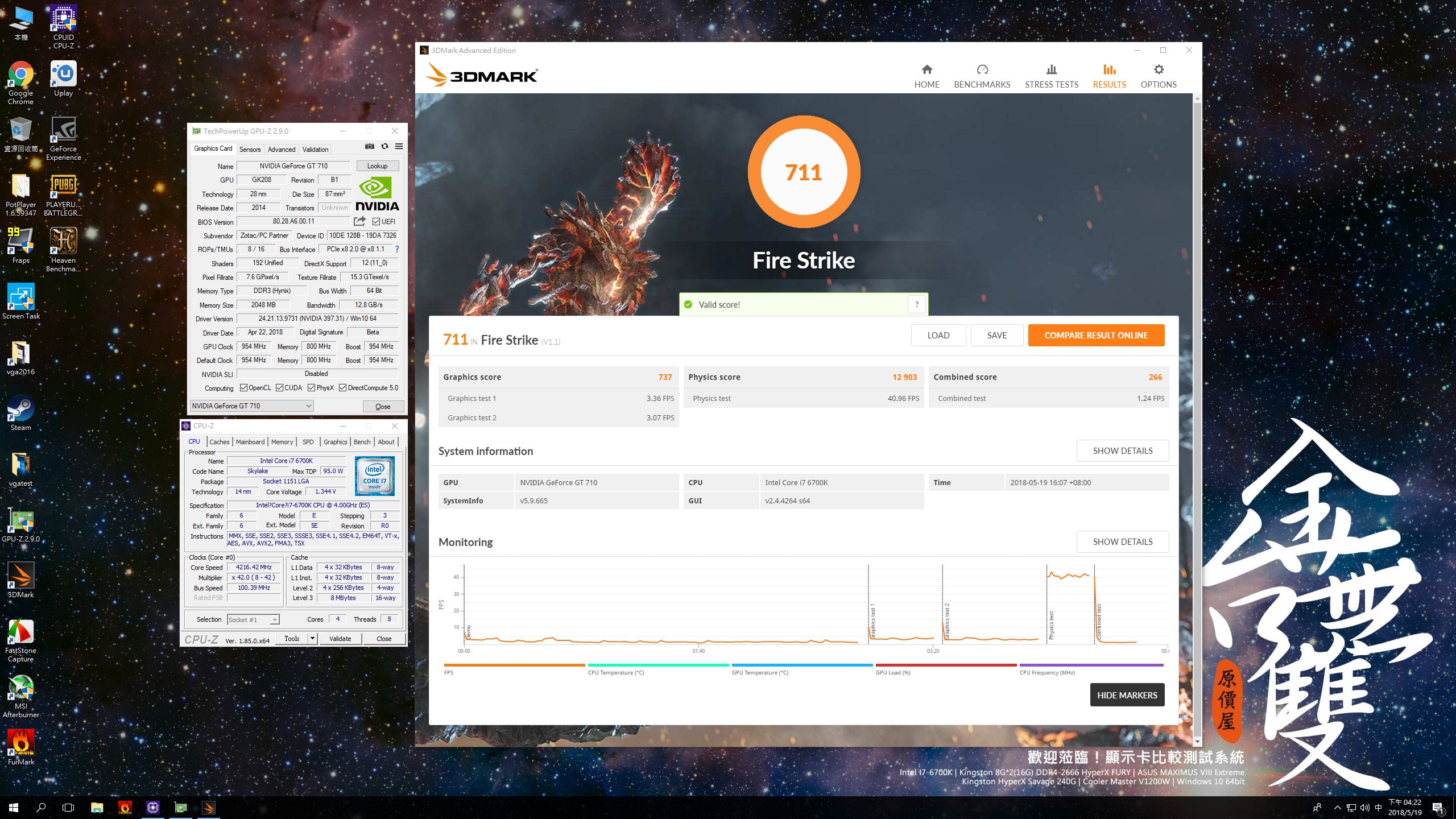Open MSI Afterburner desktop icon
The width and height of the screenshot is (1456, 819).
[20, 697]
